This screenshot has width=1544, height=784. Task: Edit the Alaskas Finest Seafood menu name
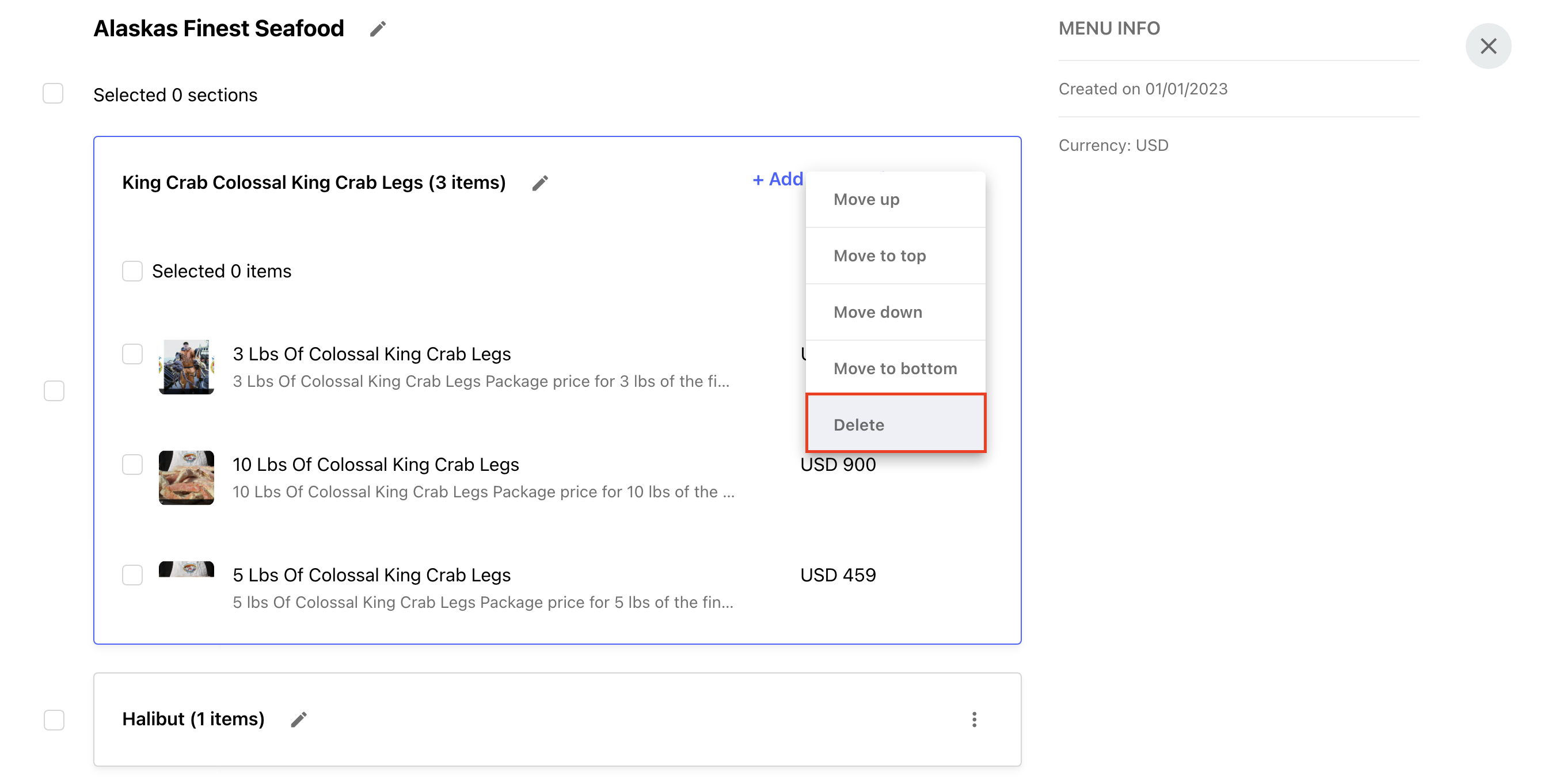378,28
